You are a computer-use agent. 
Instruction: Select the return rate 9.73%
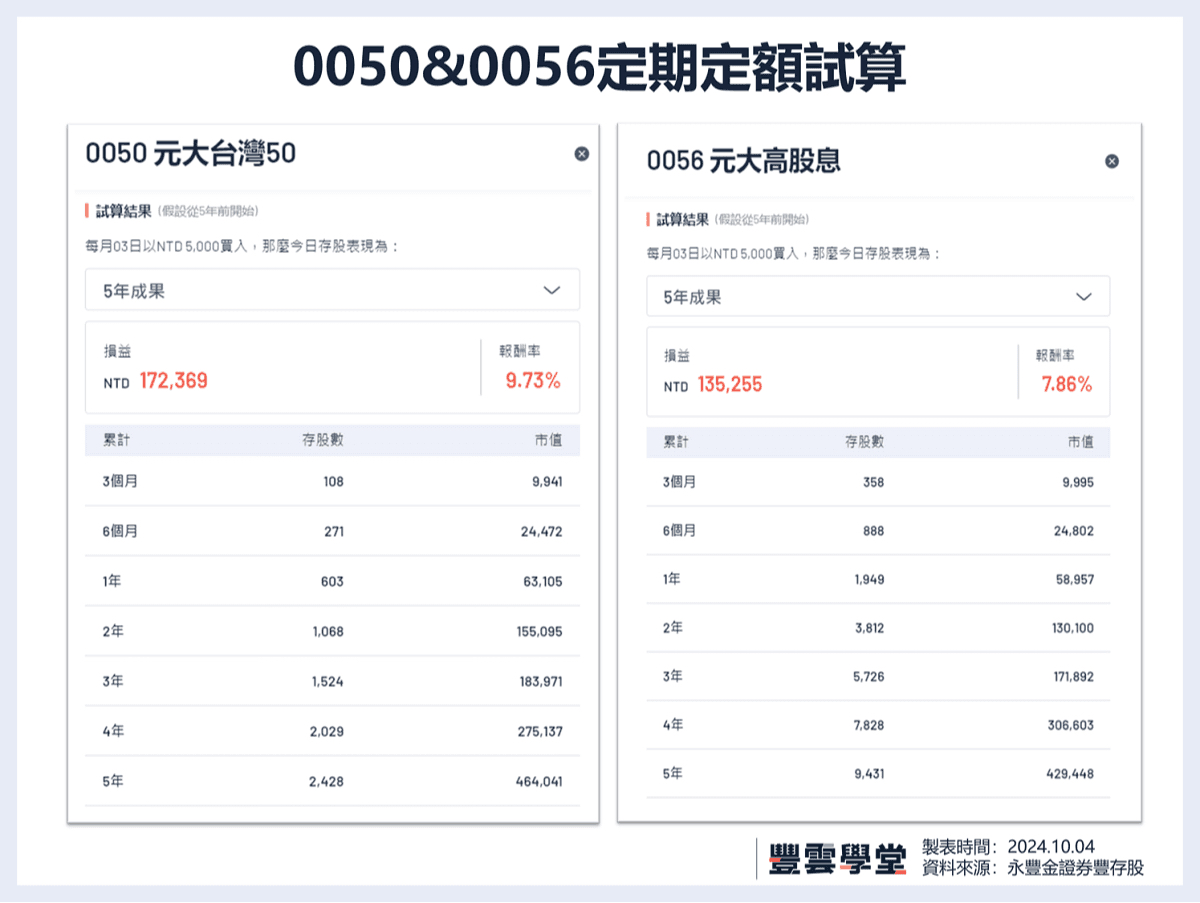tap(533, 381)
